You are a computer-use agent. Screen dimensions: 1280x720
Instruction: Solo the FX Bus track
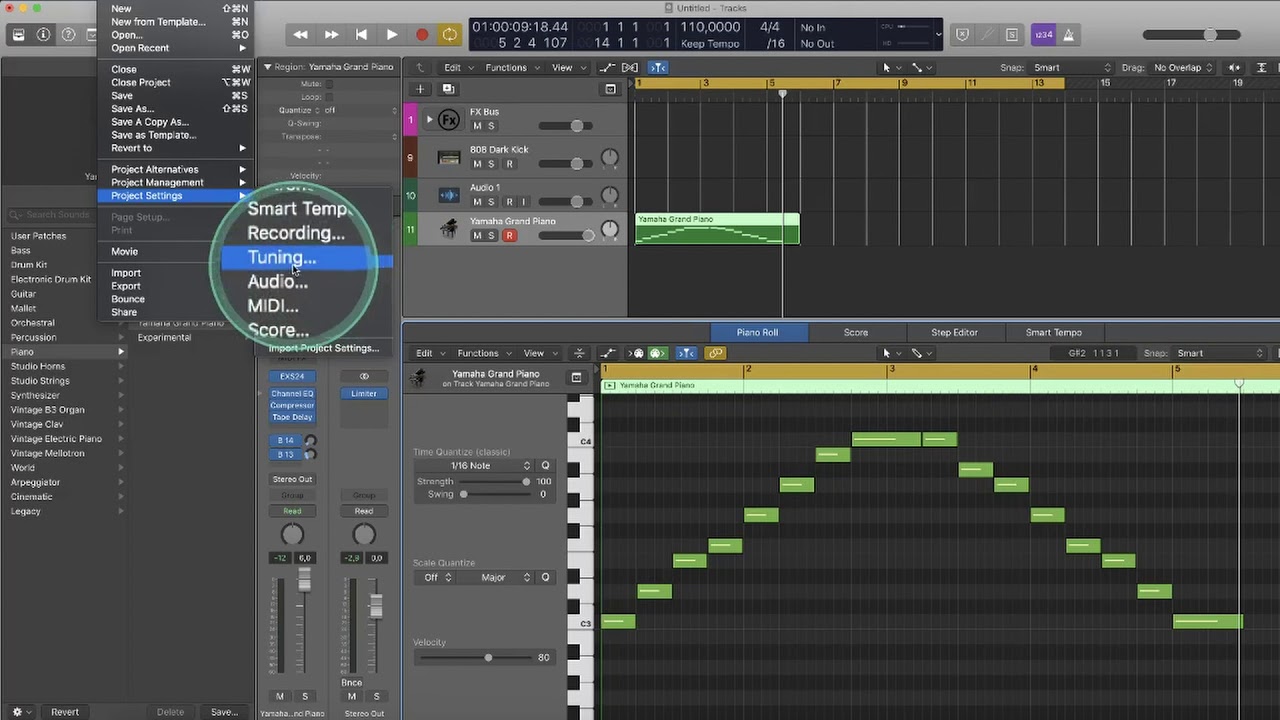[x=491, y=126]
